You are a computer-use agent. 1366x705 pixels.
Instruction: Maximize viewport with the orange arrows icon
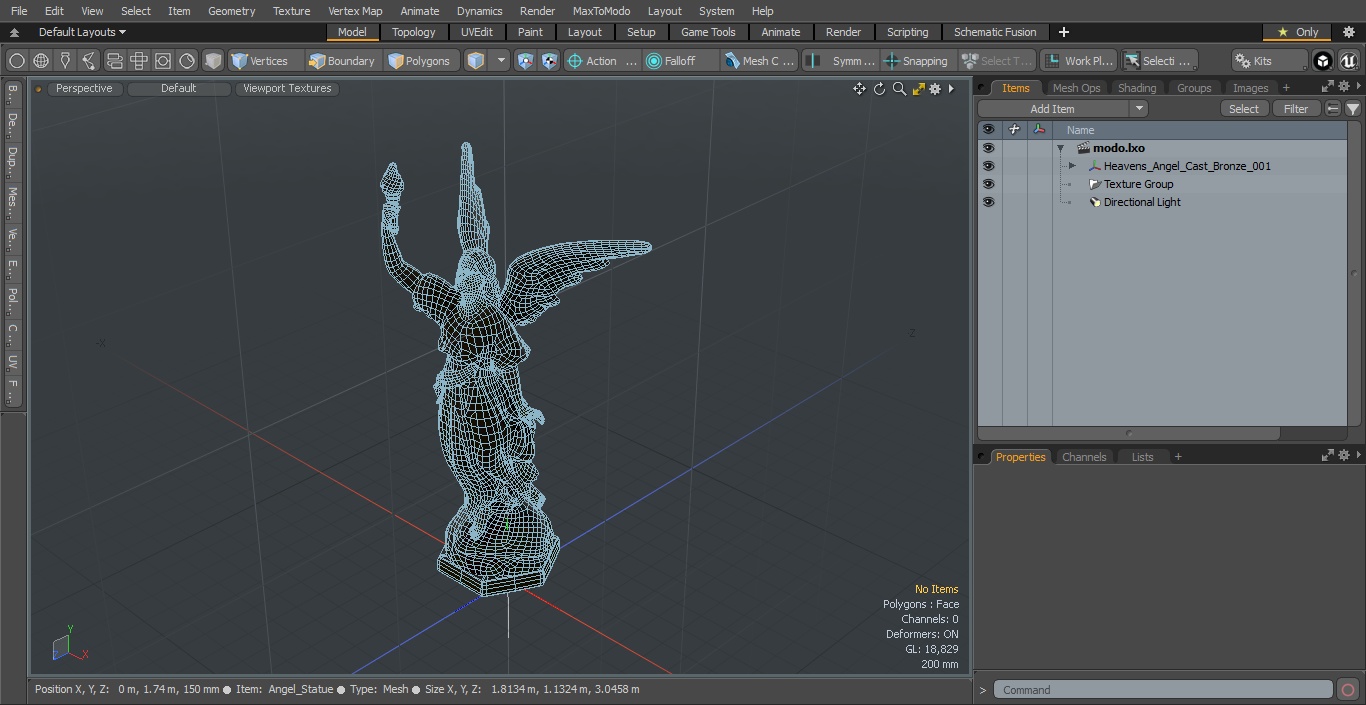pyautogui.click(x=918, y=89)
